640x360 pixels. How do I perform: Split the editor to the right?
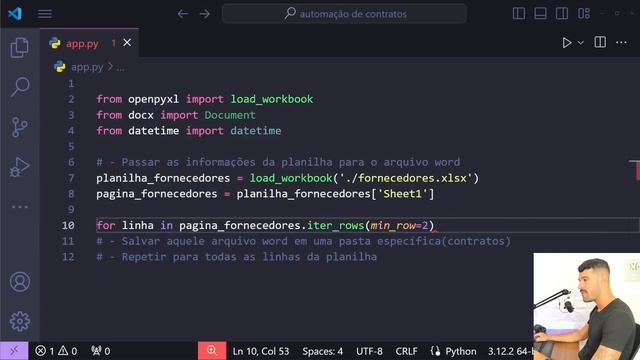600,42
